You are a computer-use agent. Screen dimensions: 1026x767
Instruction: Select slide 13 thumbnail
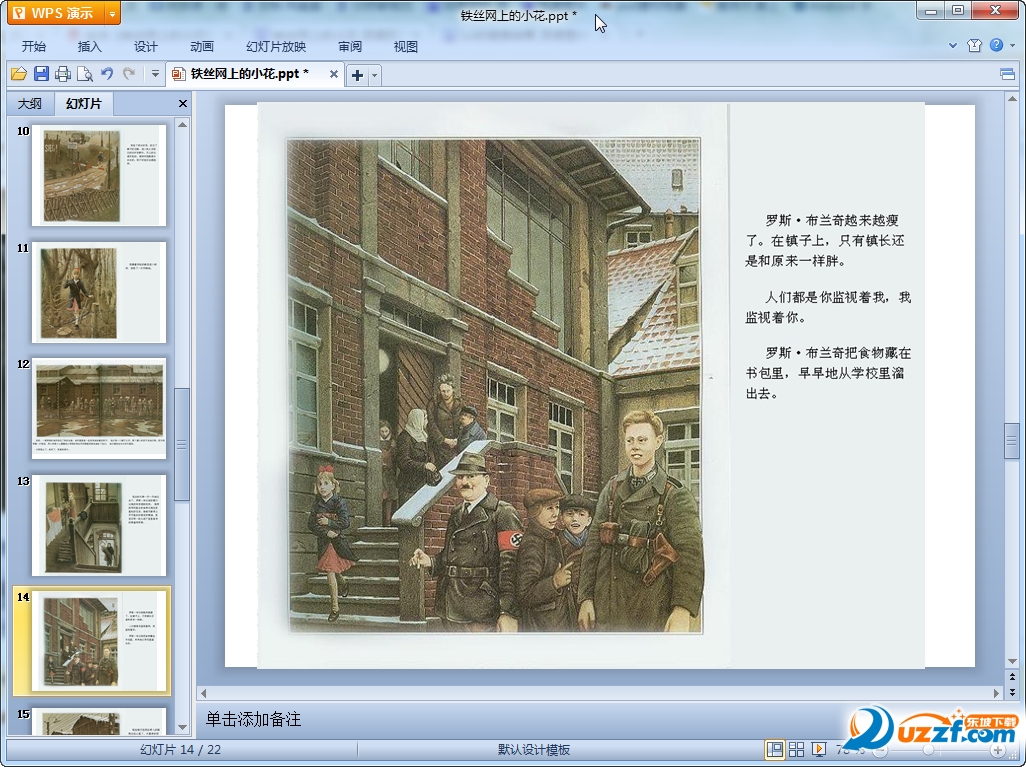click(x=99, y=526)
